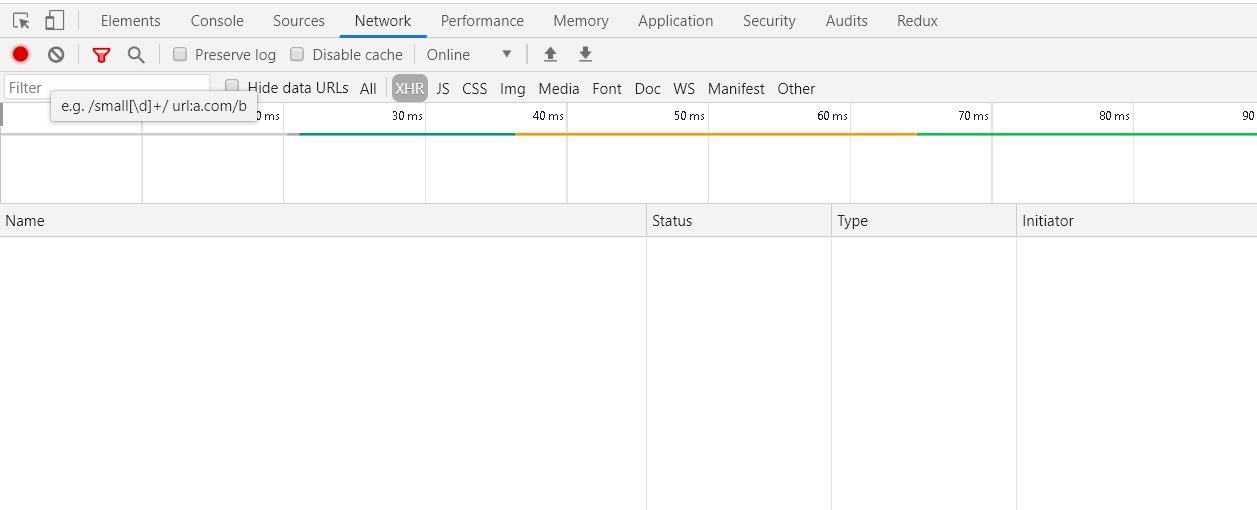Switch to the Console tab
This screenshot has width=1257, height=510.
coord(217,20)
